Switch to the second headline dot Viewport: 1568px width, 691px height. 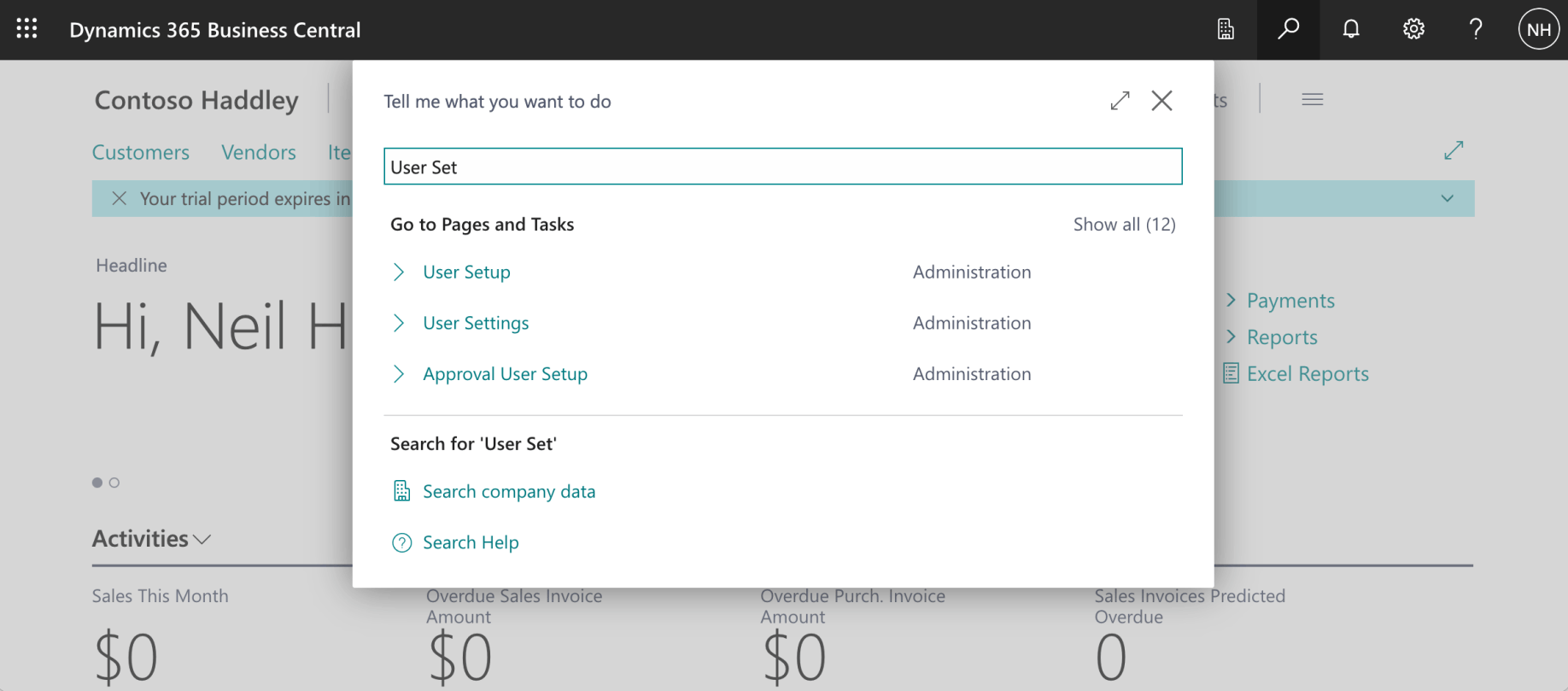pos(114,483)
